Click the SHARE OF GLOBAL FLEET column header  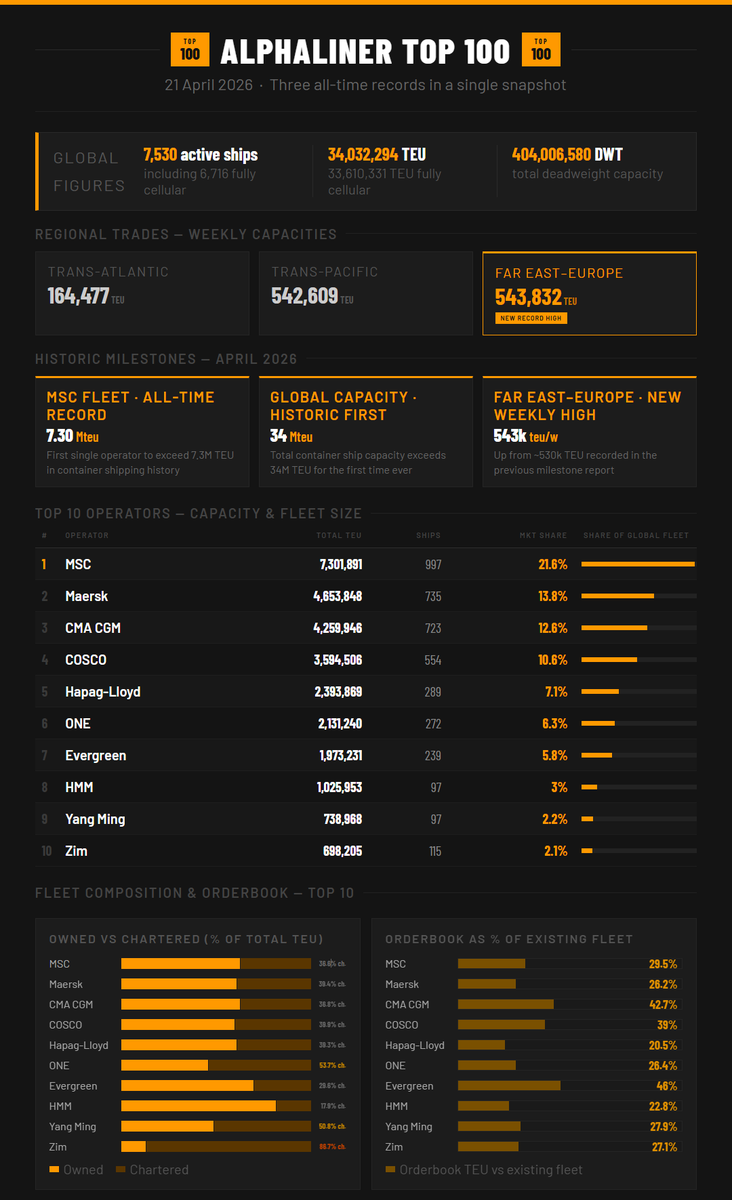coord(636,536)
